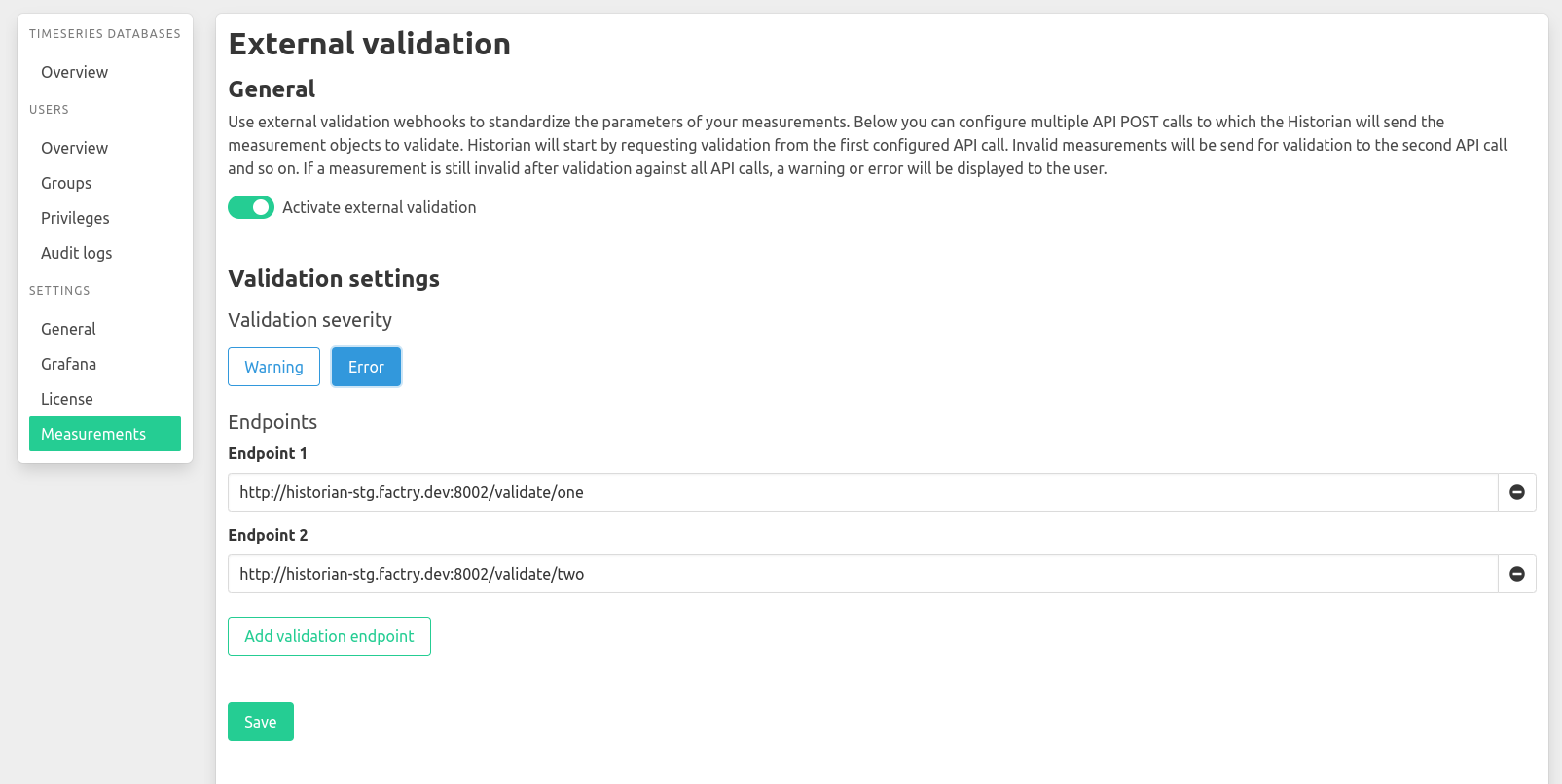1562x784 pixels.
Task: Select Warning validation severity
Action: pyautogui.click(x=273, y=367)
